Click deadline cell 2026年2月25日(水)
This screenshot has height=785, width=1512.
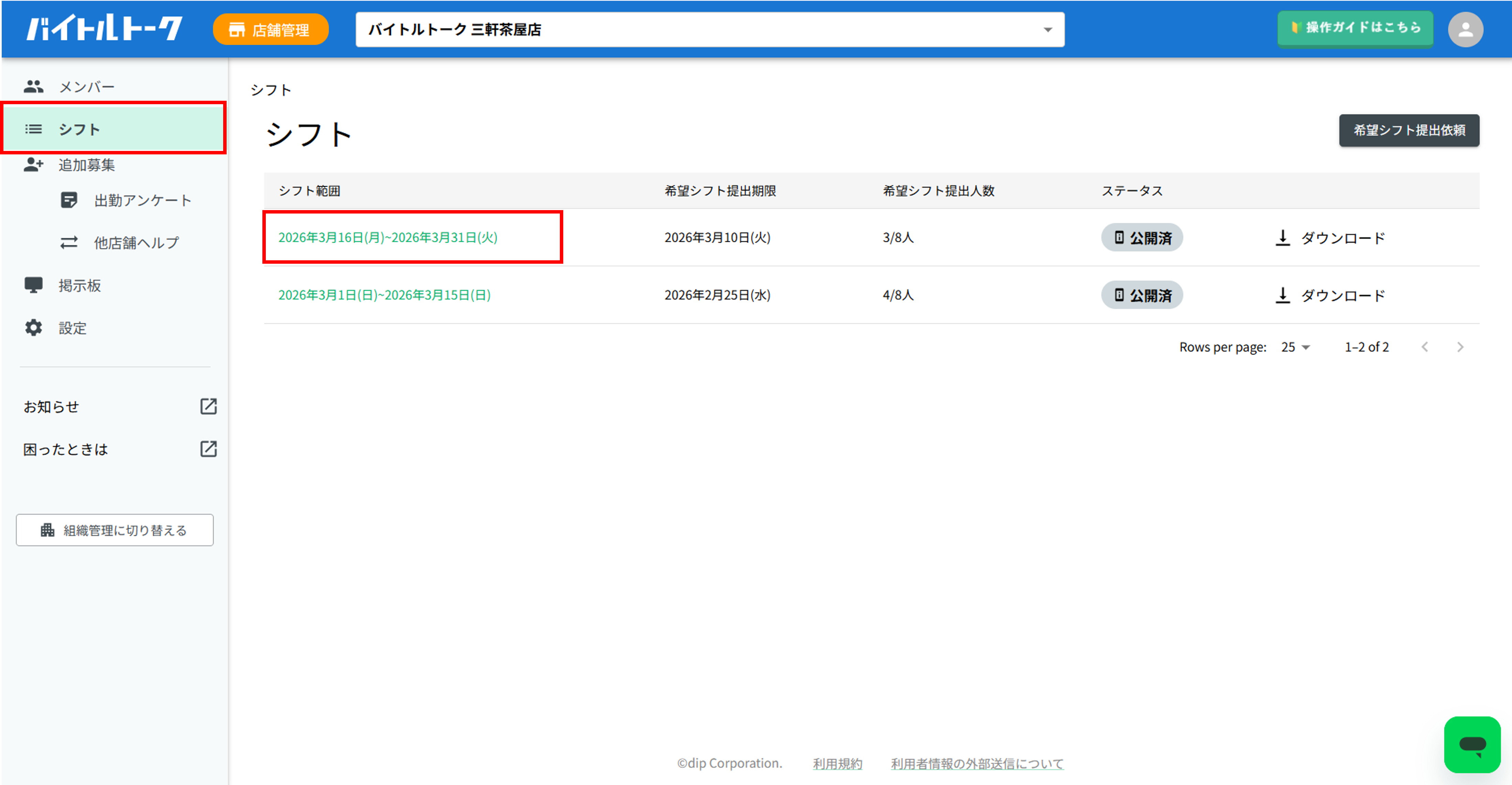(717, 295)
